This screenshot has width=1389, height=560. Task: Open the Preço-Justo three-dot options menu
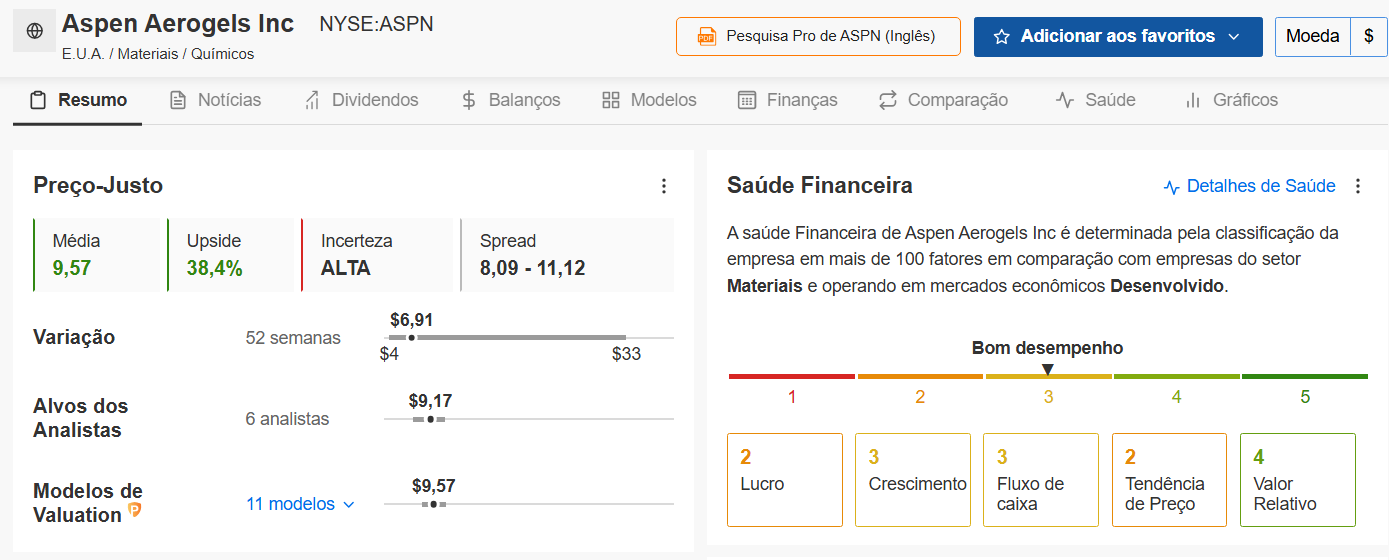click(663, 186)
